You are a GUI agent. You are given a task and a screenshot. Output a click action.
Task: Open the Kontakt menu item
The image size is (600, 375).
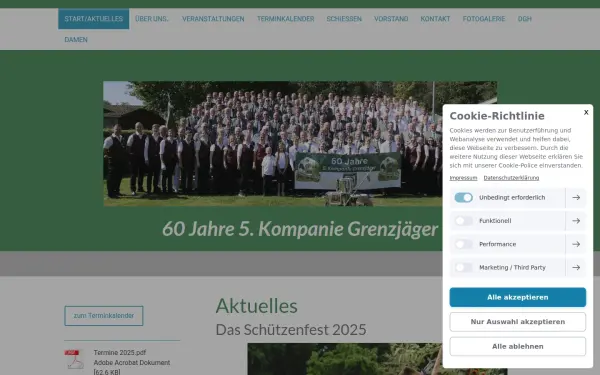click(x=435, y=19)
